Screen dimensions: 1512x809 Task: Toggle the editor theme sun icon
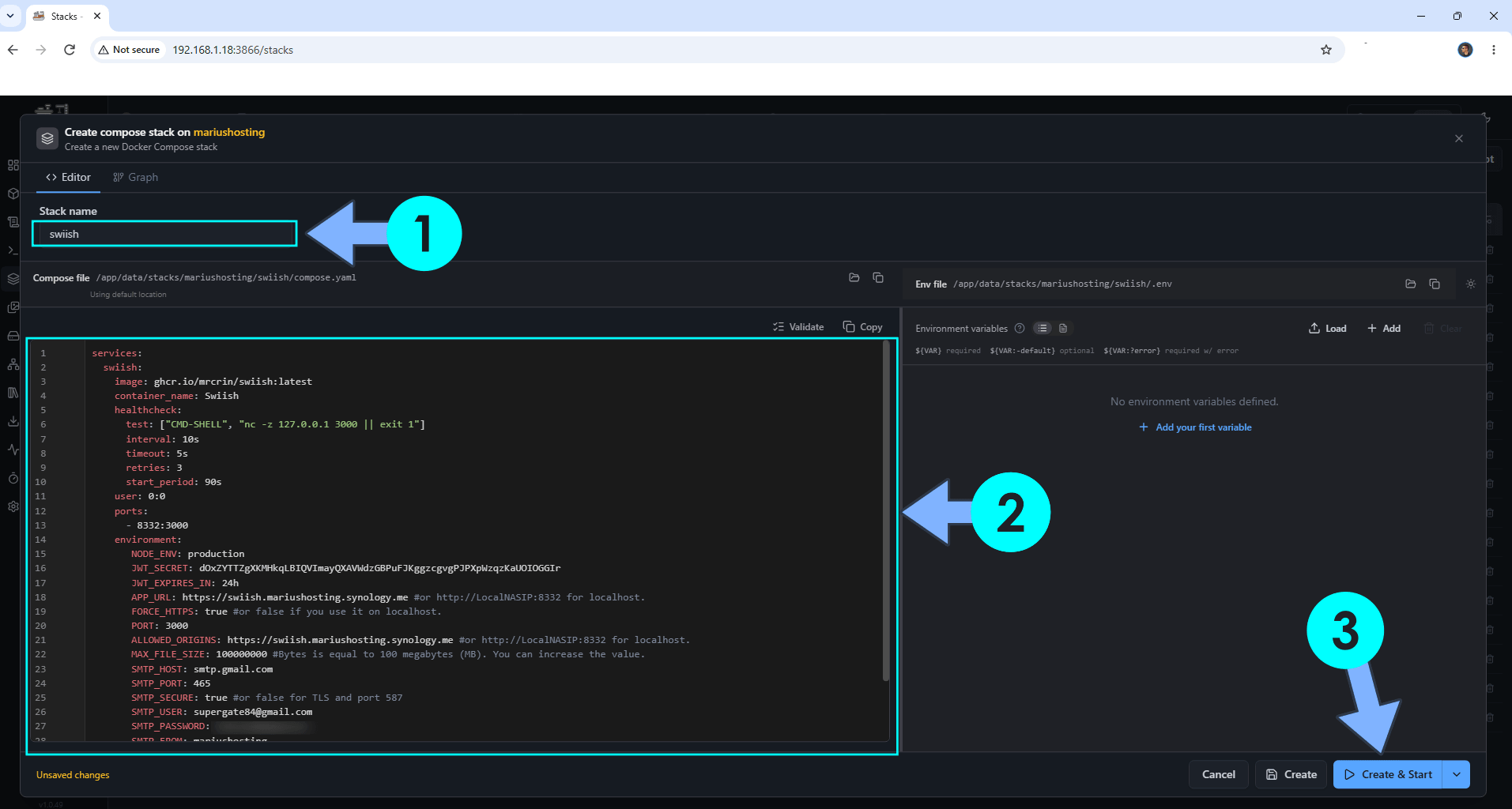1471,284
